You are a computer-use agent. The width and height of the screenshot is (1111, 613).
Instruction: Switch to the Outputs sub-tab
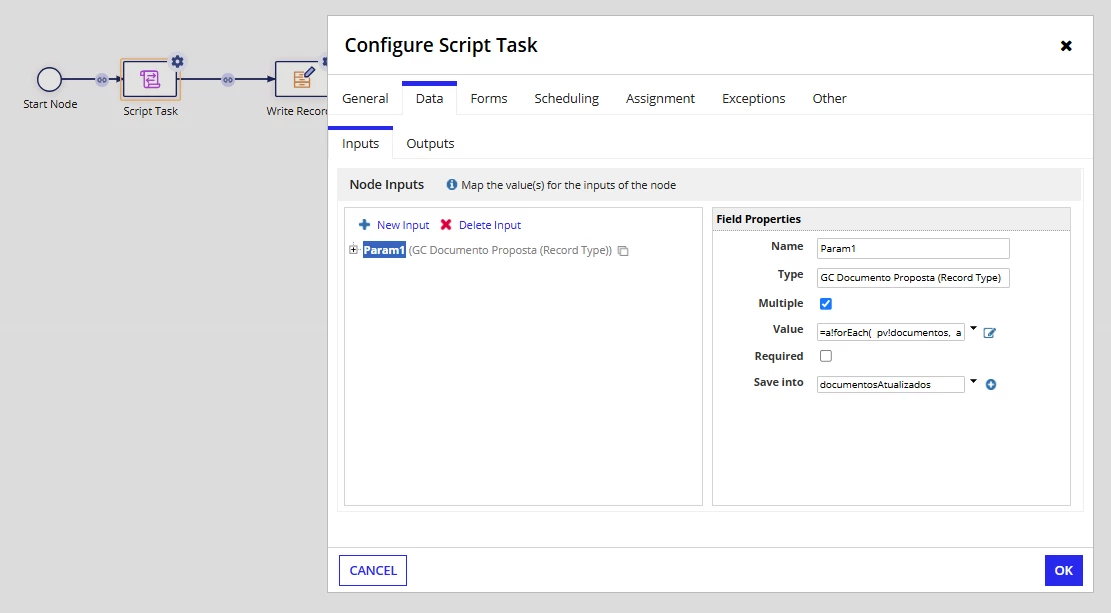coord(430,143)
